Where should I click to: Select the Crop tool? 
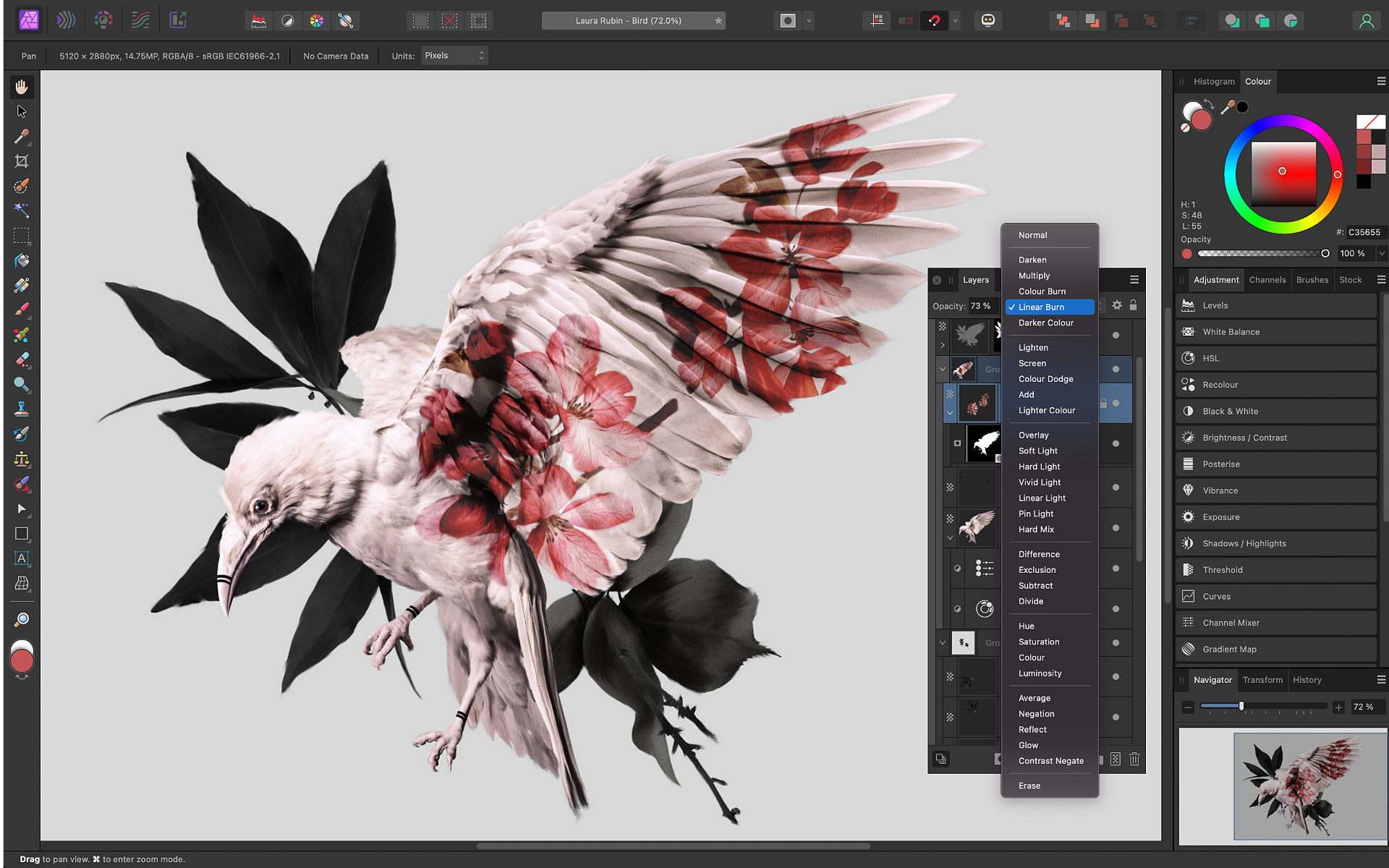[x=21, y=162]
